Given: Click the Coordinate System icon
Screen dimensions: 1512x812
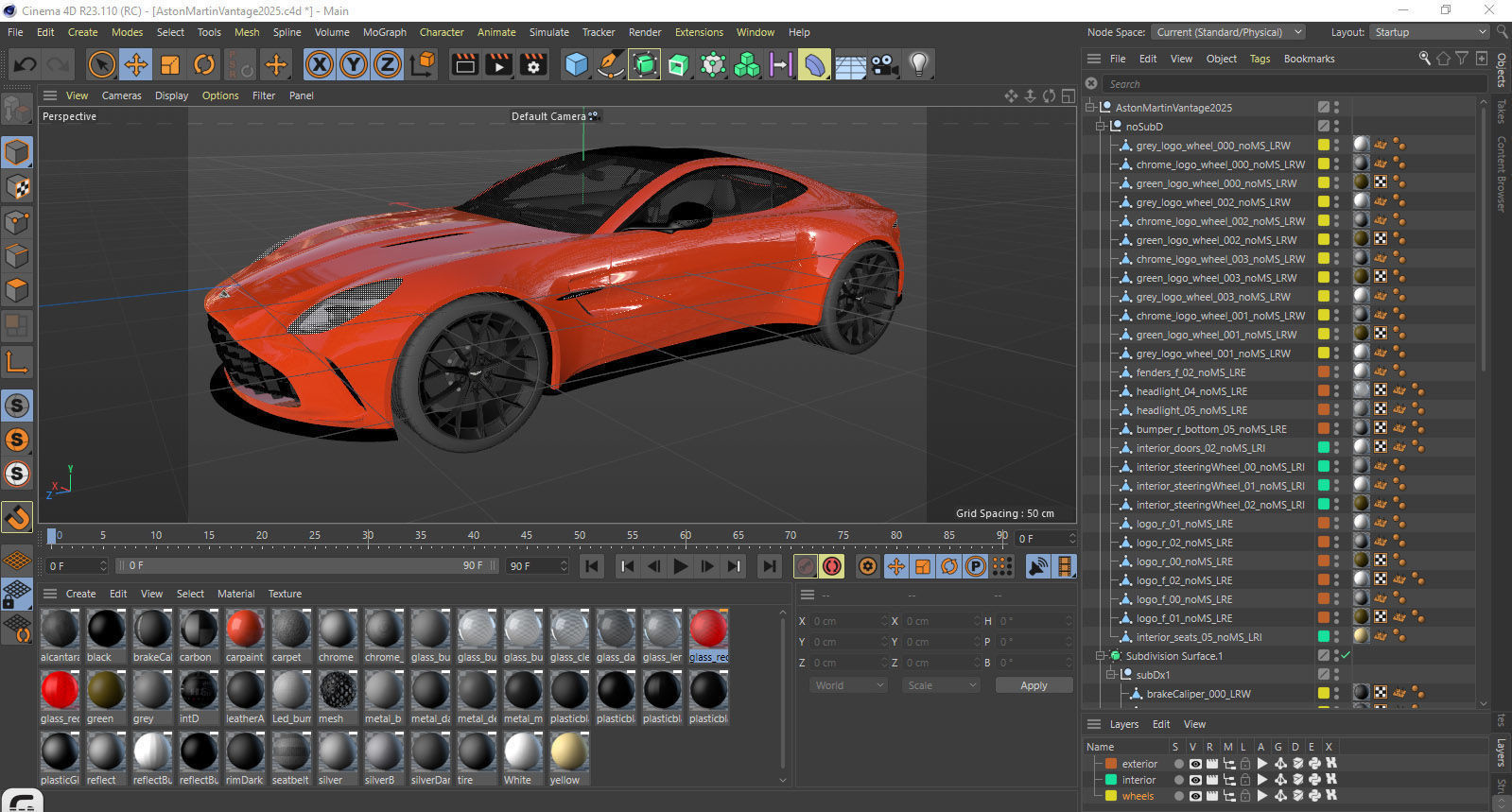Looking at the screenshot, I should point(424,64).
